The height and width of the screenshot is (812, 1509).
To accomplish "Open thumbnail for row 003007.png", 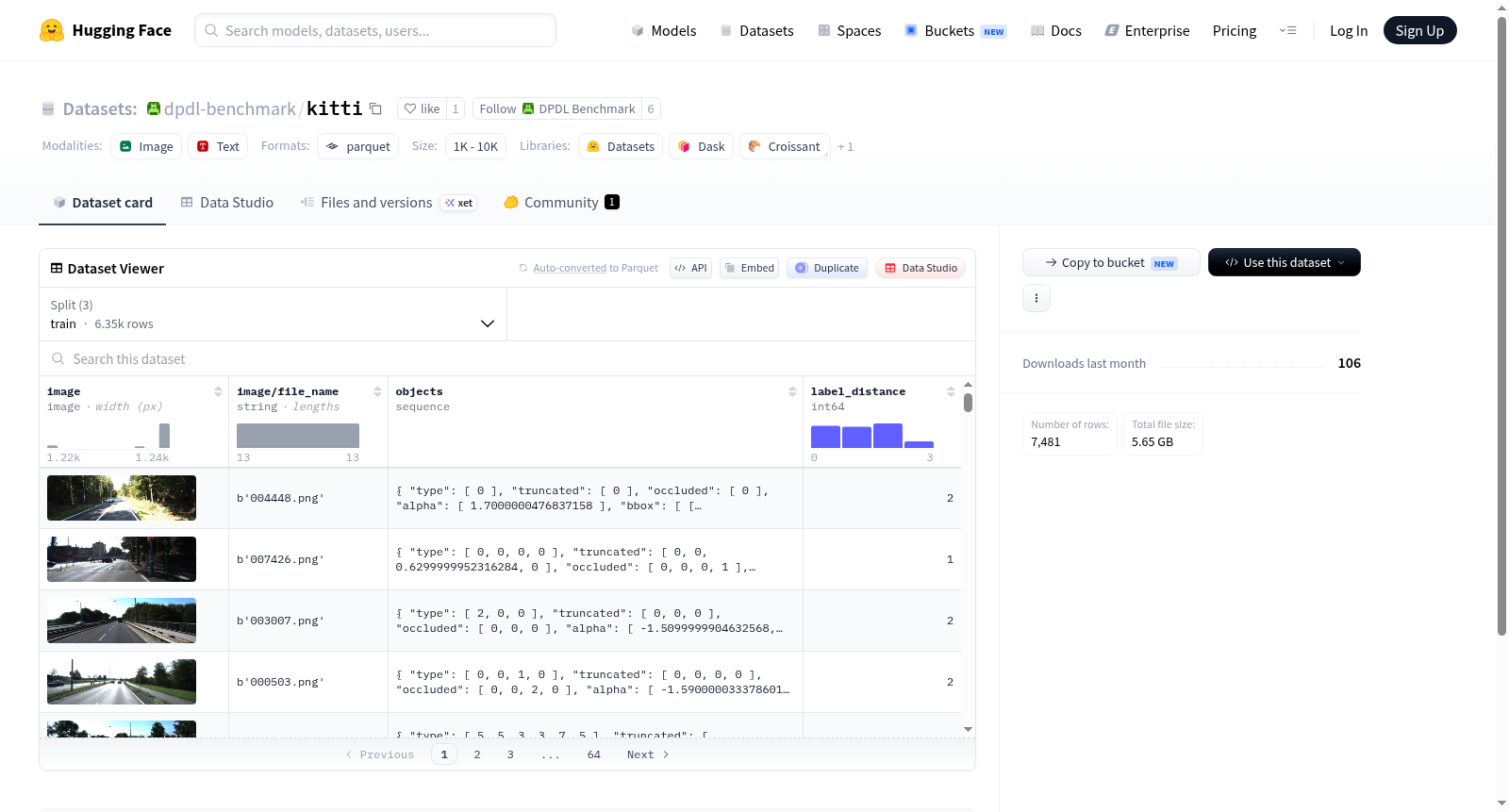I will [122, 621].
